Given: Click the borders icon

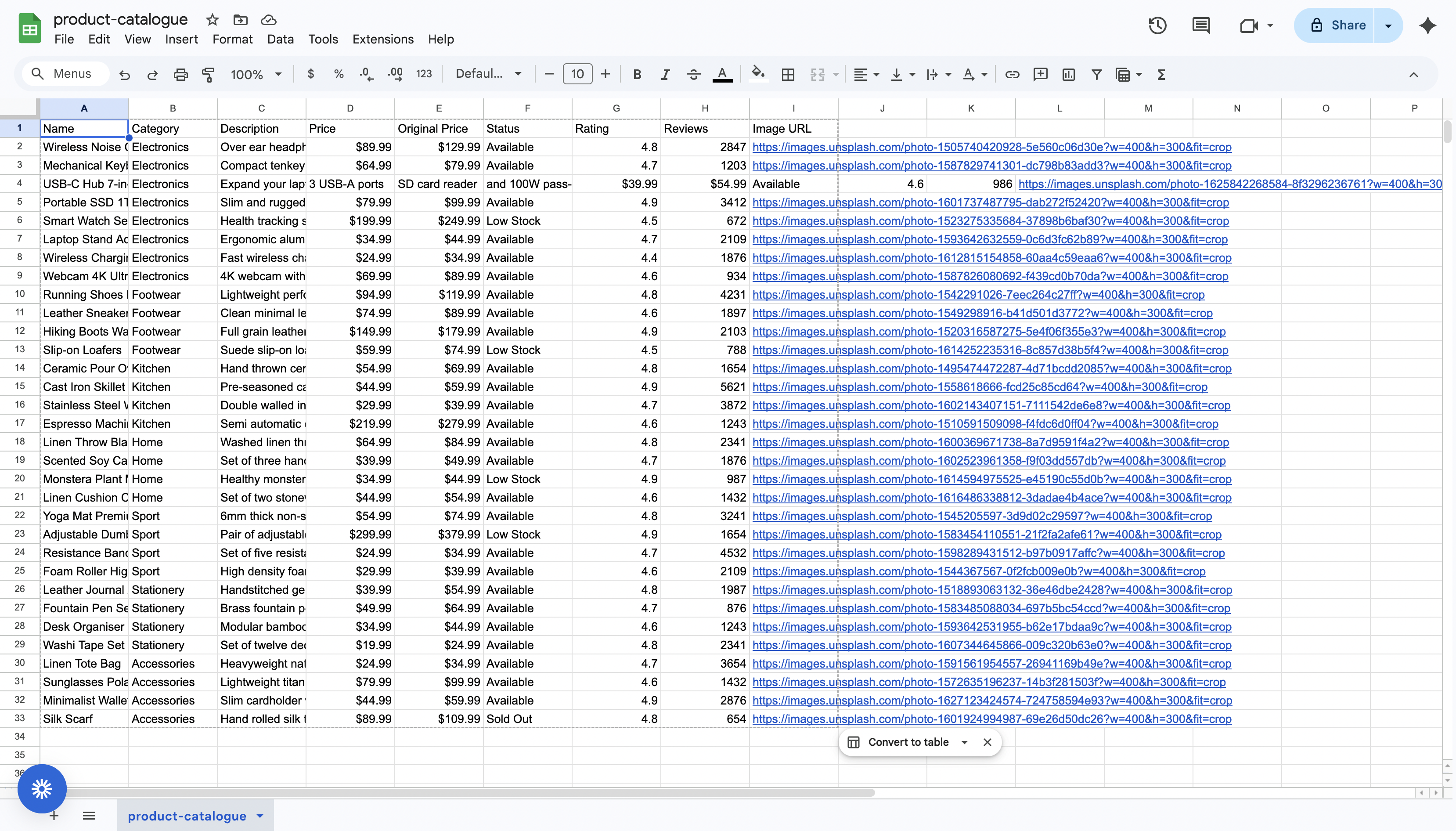Looking at the screenshot, I should (x=788, y=74).
